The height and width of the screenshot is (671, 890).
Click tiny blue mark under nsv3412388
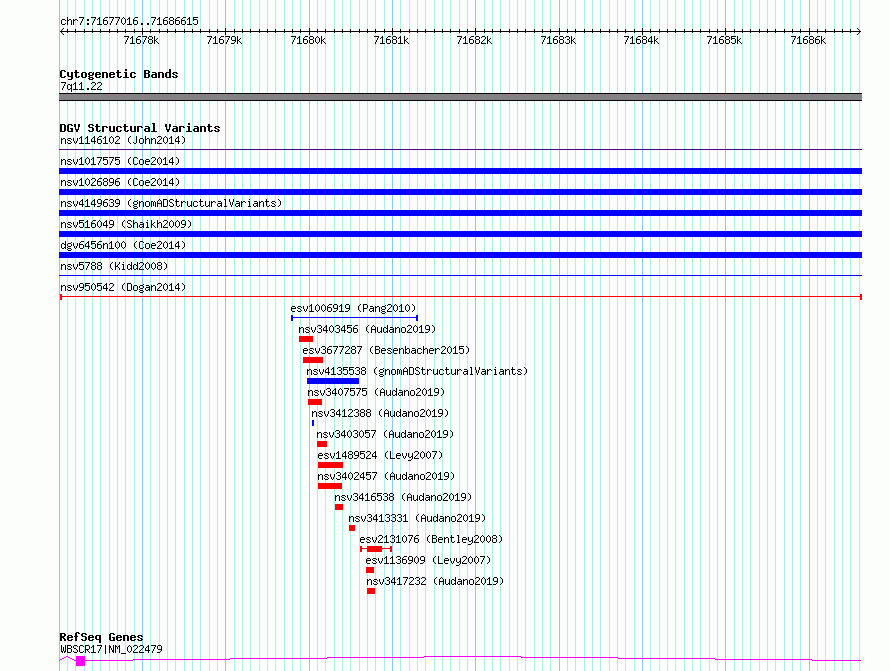coord(313,423)
